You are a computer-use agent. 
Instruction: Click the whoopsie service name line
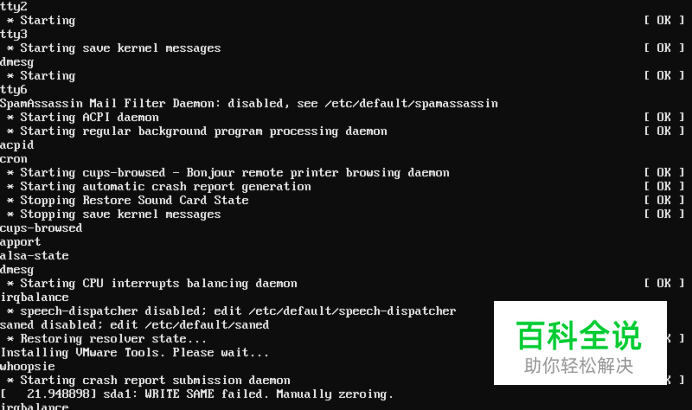click(x=27, y=367)
